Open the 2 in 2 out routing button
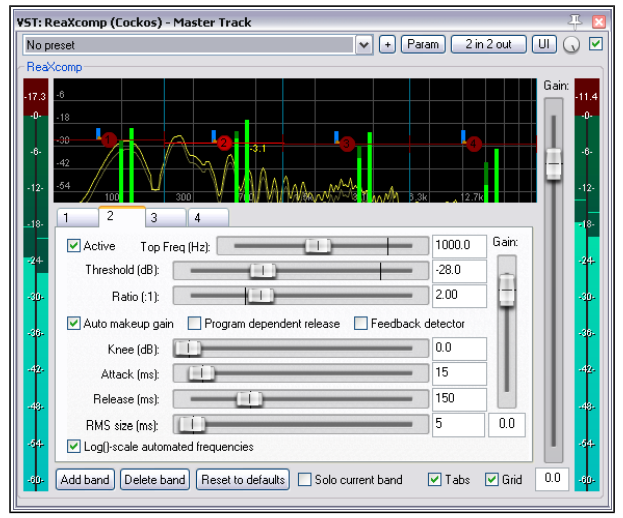 pyautogui.click(x=489, y=44)
